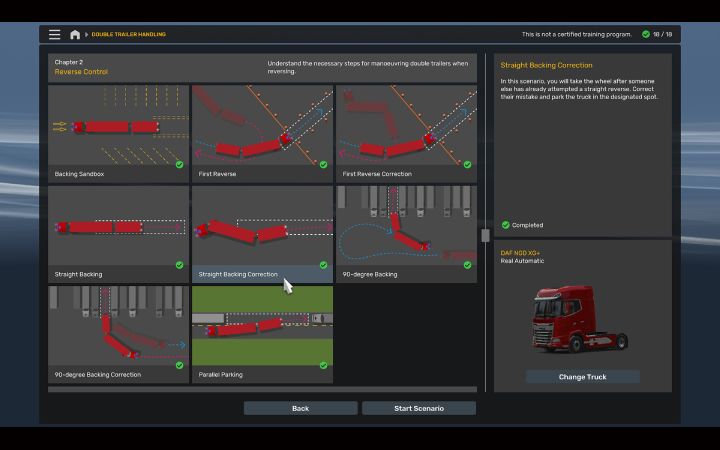720x450 pixels.
Task: Select the First Reverse scenario
Action: point(262,132)
